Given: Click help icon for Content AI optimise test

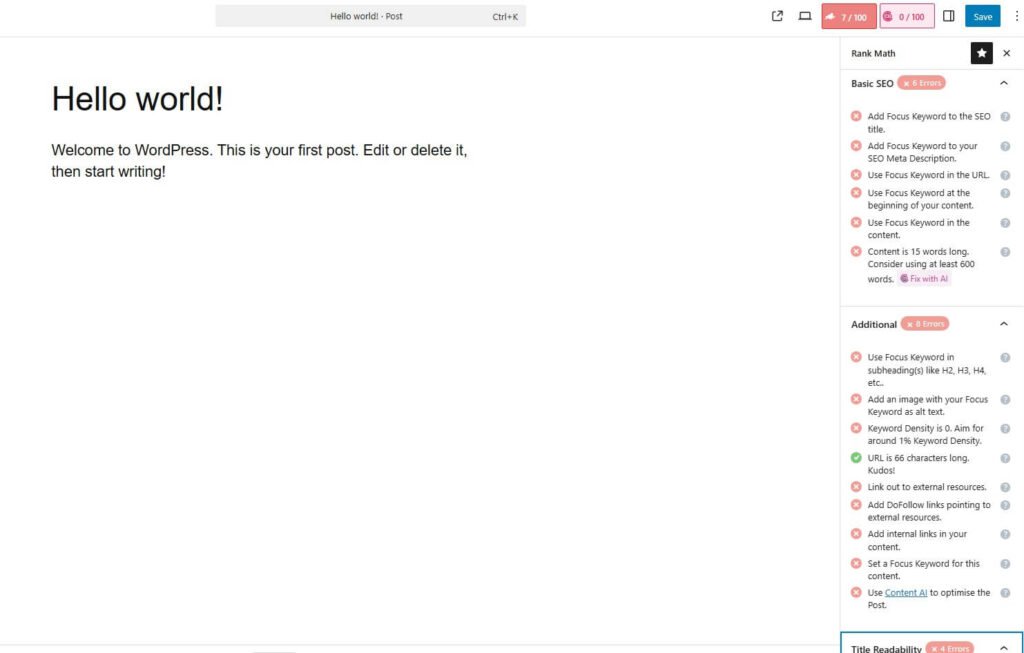Looking at the screenshot, I should point(1005,593).
